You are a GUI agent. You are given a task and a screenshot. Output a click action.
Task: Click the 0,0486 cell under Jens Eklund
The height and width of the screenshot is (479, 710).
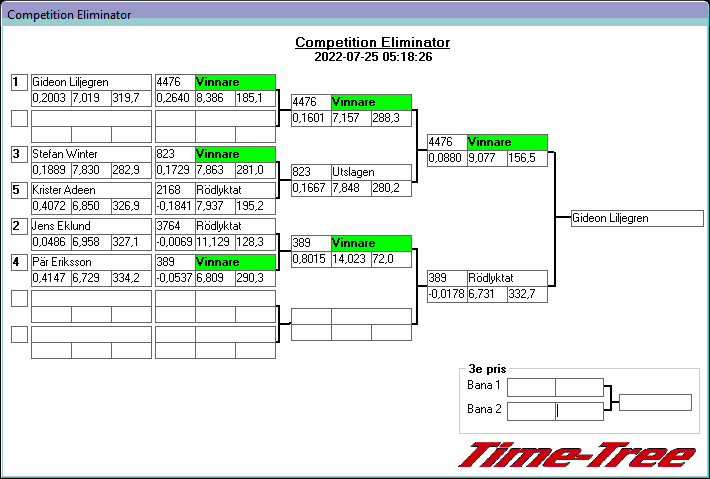51,242
